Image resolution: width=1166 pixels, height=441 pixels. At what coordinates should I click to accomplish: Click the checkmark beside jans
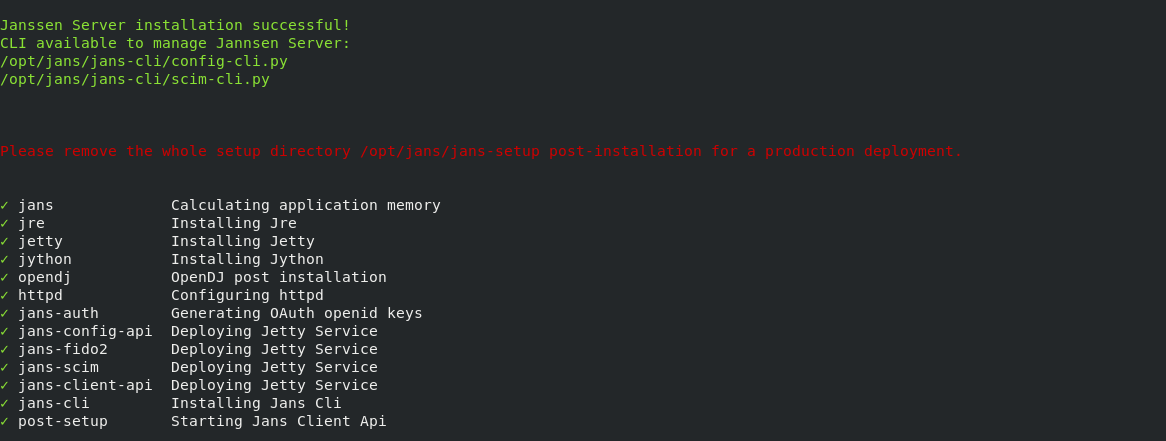(4, 205)
